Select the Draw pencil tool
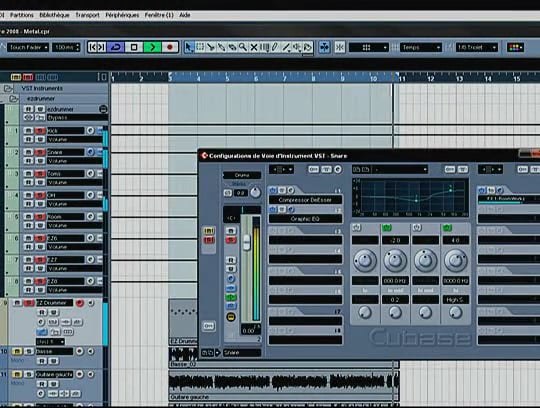 [x=275, y=47]
